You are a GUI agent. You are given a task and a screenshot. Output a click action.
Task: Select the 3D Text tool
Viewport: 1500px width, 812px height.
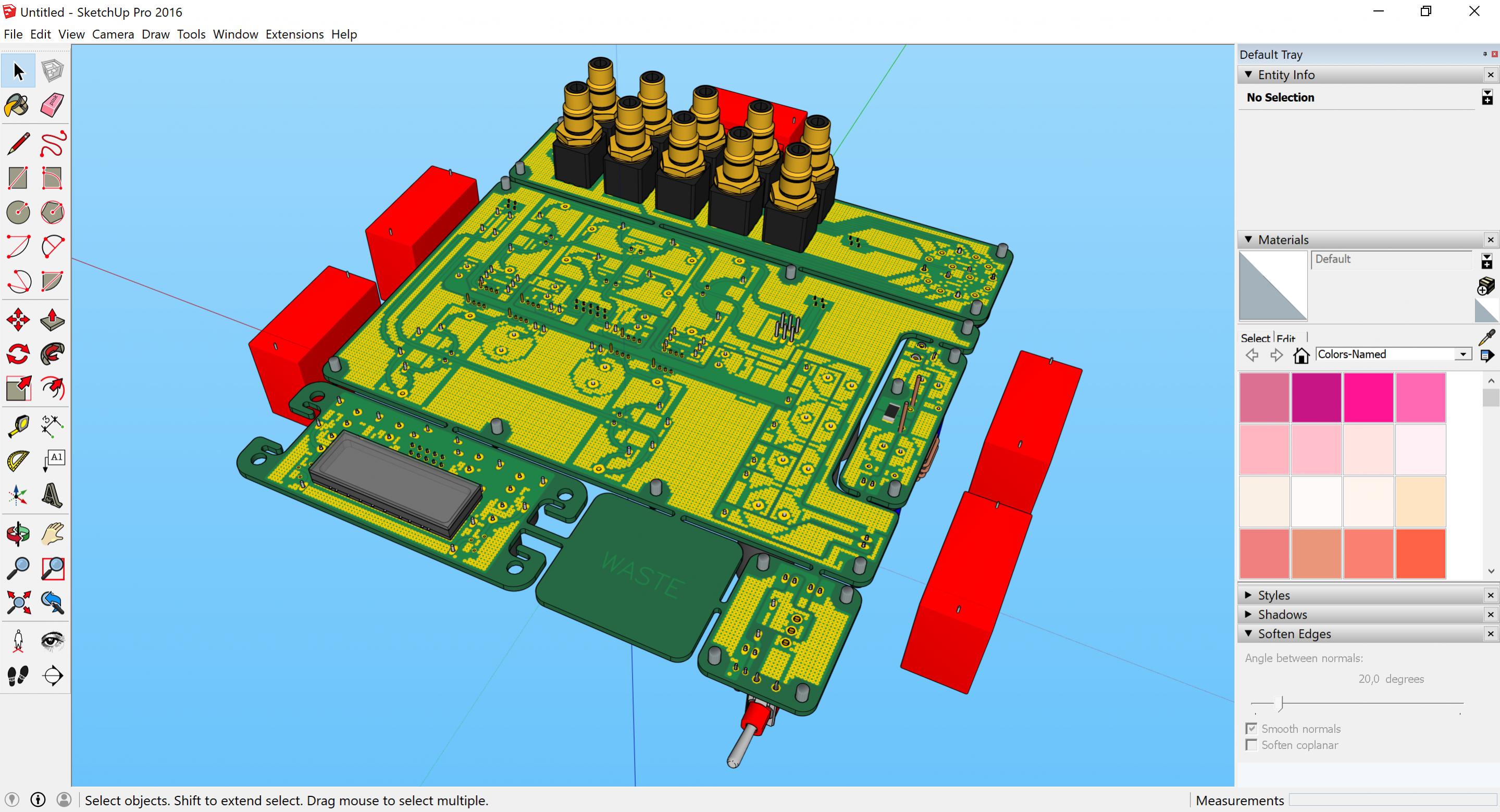tap(53, 495)
